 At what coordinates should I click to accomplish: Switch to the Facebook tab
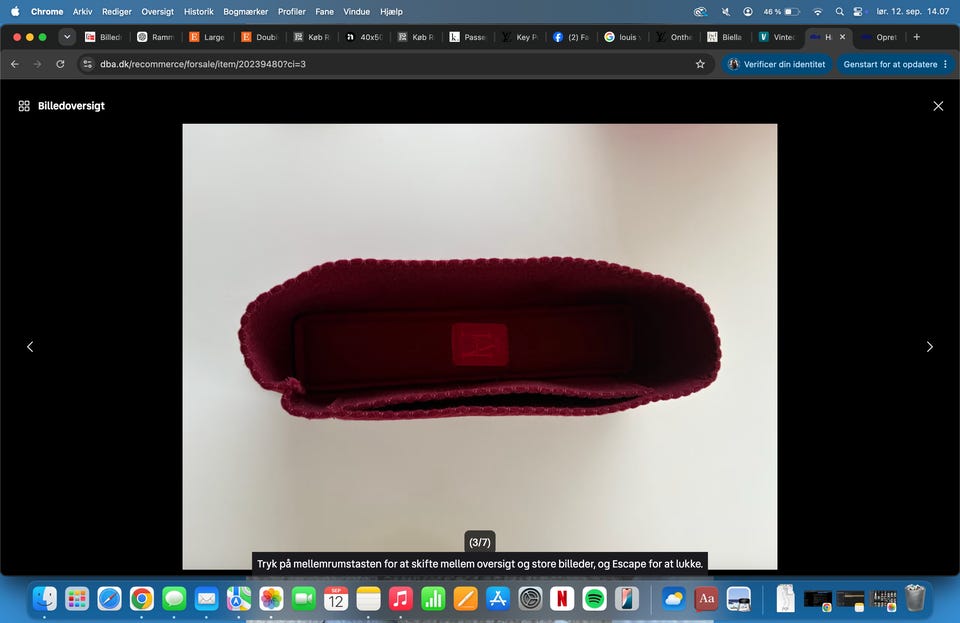pyautogui.click(x=572, y=37)
